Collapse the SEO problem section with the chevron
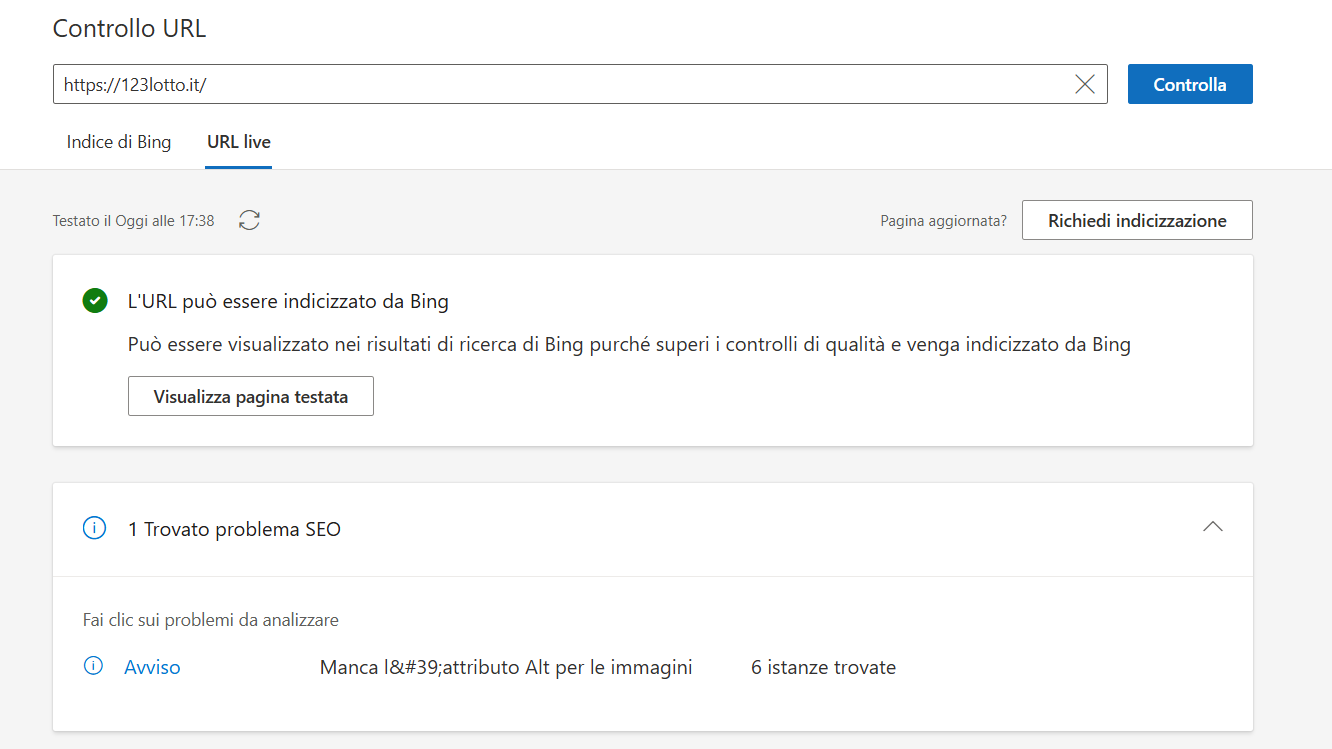The image size is (1332, 749). pyautogui.click(x=1212, y=527)
